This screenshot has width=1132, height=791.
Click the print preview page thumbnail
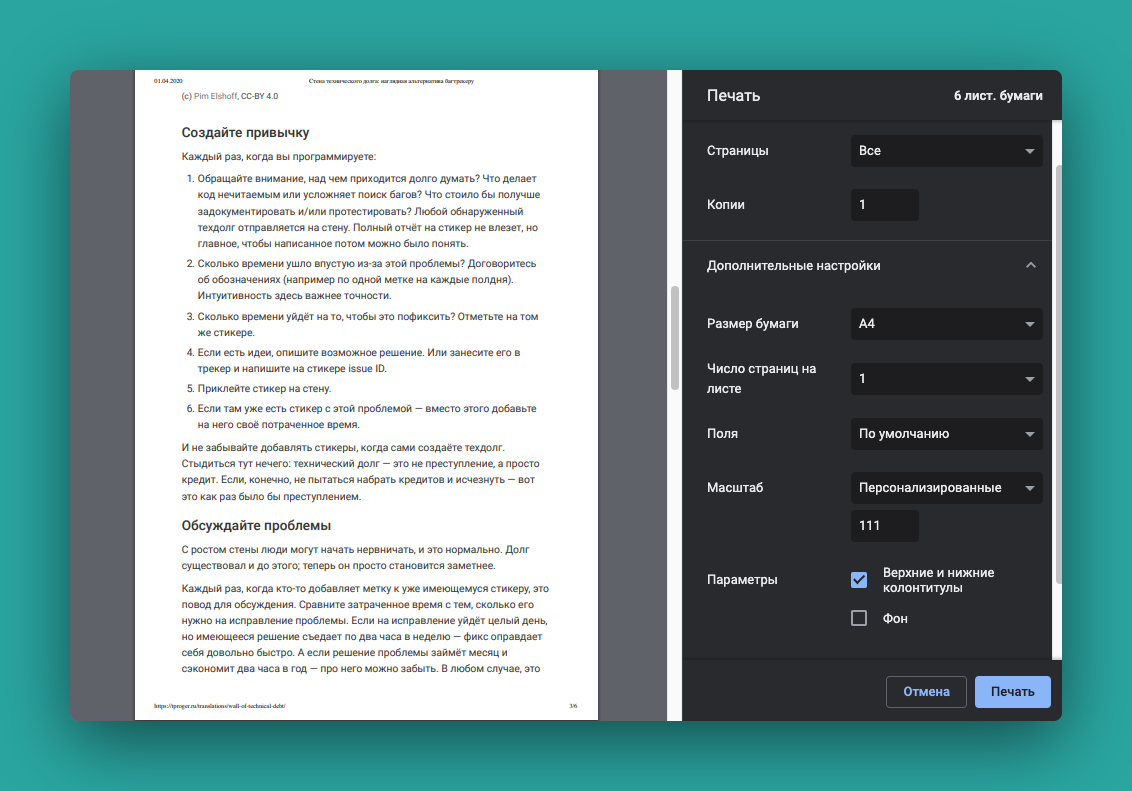tap(366, 395)
